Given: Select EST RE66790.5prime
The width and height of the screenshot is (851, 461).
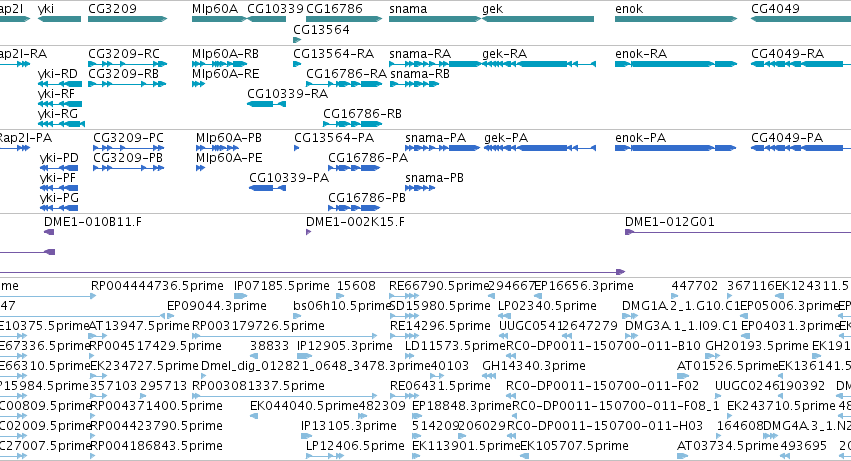Looking at the screenshot, I should click(440, 286).
